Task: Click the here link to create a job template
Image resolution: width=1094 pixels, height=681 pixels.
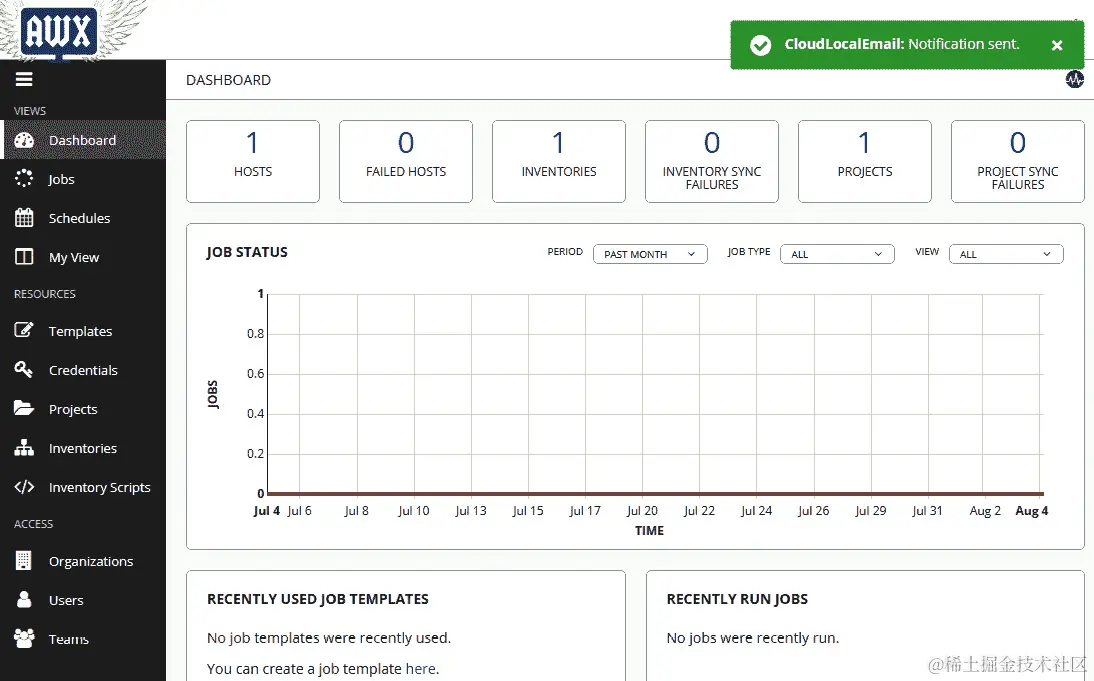Action: click(x=421, y=668)
